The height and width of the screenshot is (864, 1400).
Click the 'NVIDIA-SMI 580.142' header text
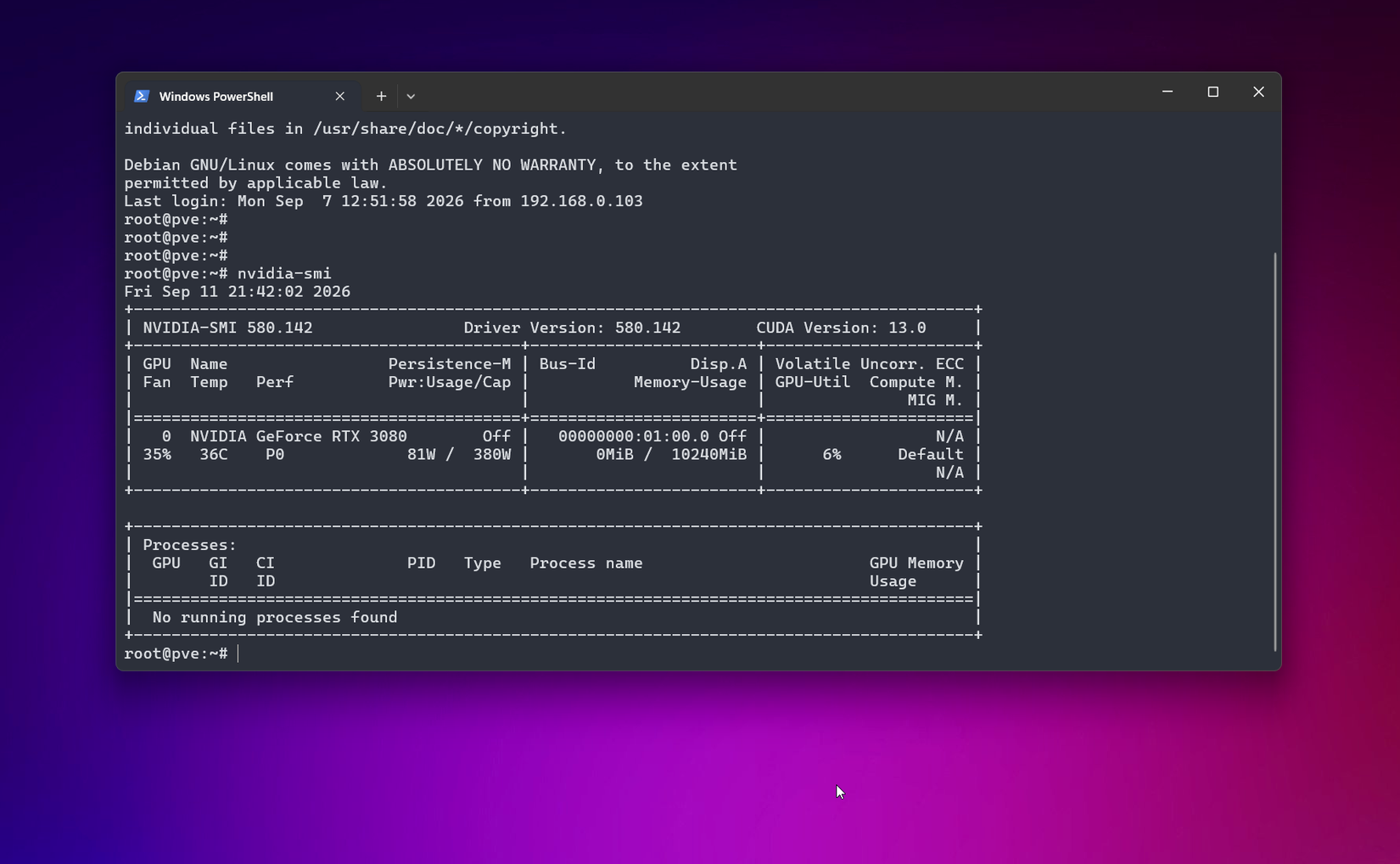227,328
